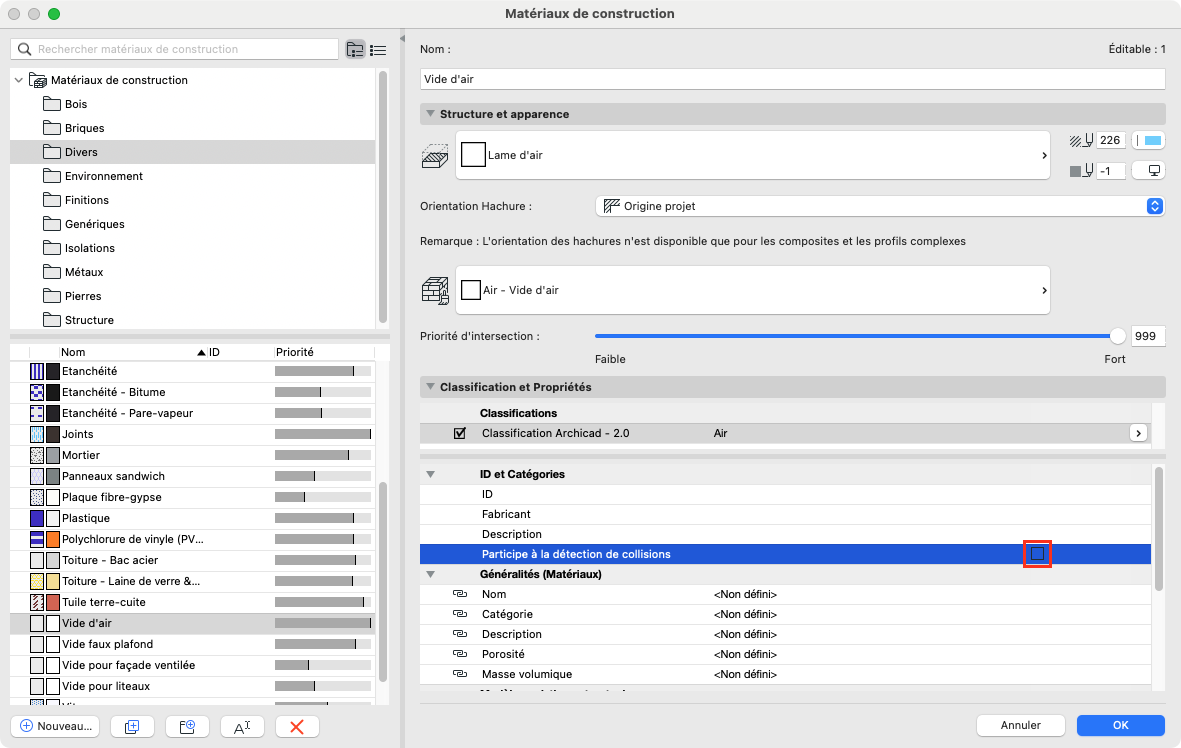The width and height of the screenshot is (1181, 748).
Task: Click the Annuler button
Action: [x=1021, y=725]
